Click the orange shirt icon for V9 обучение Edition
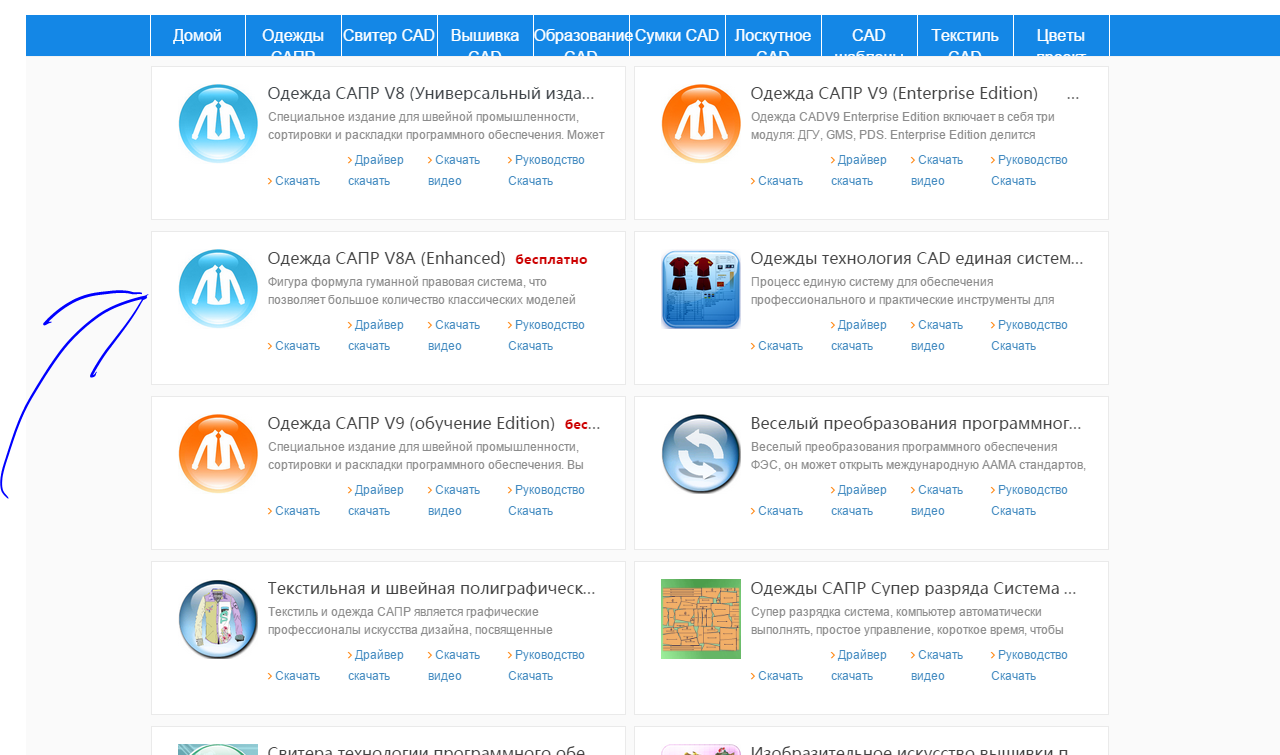This screenshot has width=1280, height=755. [x=218, y=453]
